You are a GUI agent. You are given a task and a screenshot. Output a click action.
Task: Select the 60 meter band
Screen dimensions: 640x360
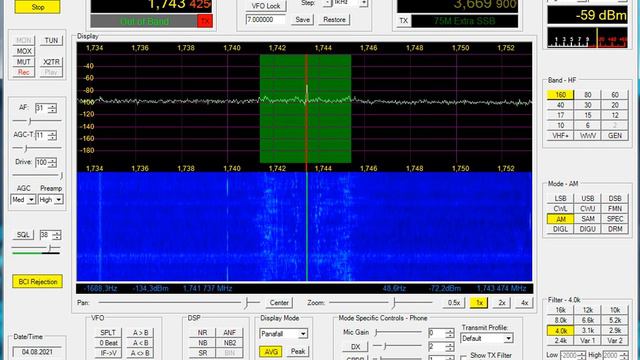tap(615, 95)
